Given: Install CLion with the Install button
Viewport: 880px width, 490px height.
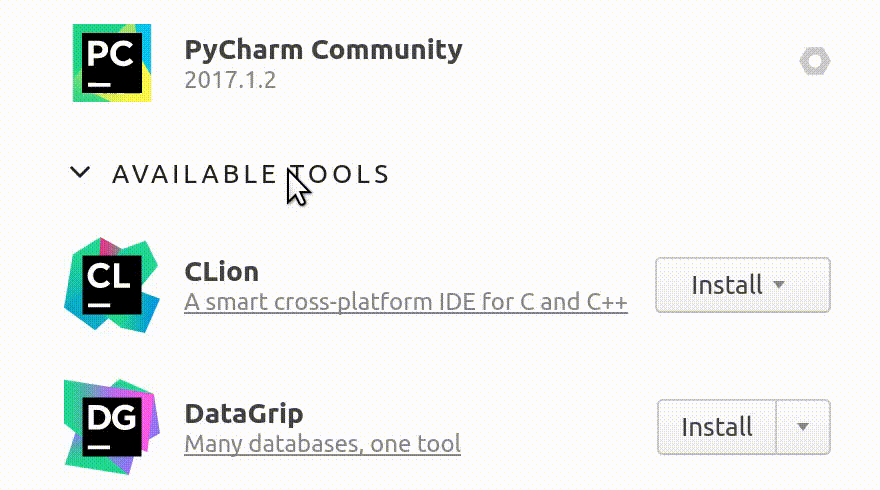Looking at the screenshot, I should point(742,285).
